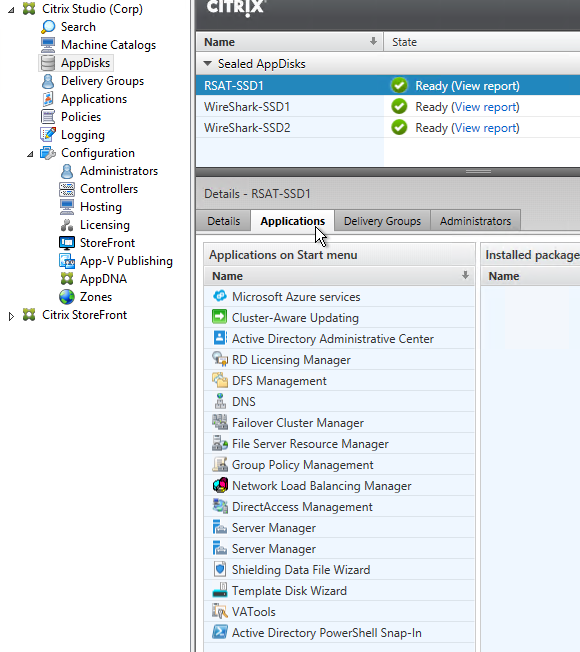Image resolution: width=580 pixels, height=652 pixels.
Task: Select Delivery Groups in the tree
Action: tap(102, 81)
